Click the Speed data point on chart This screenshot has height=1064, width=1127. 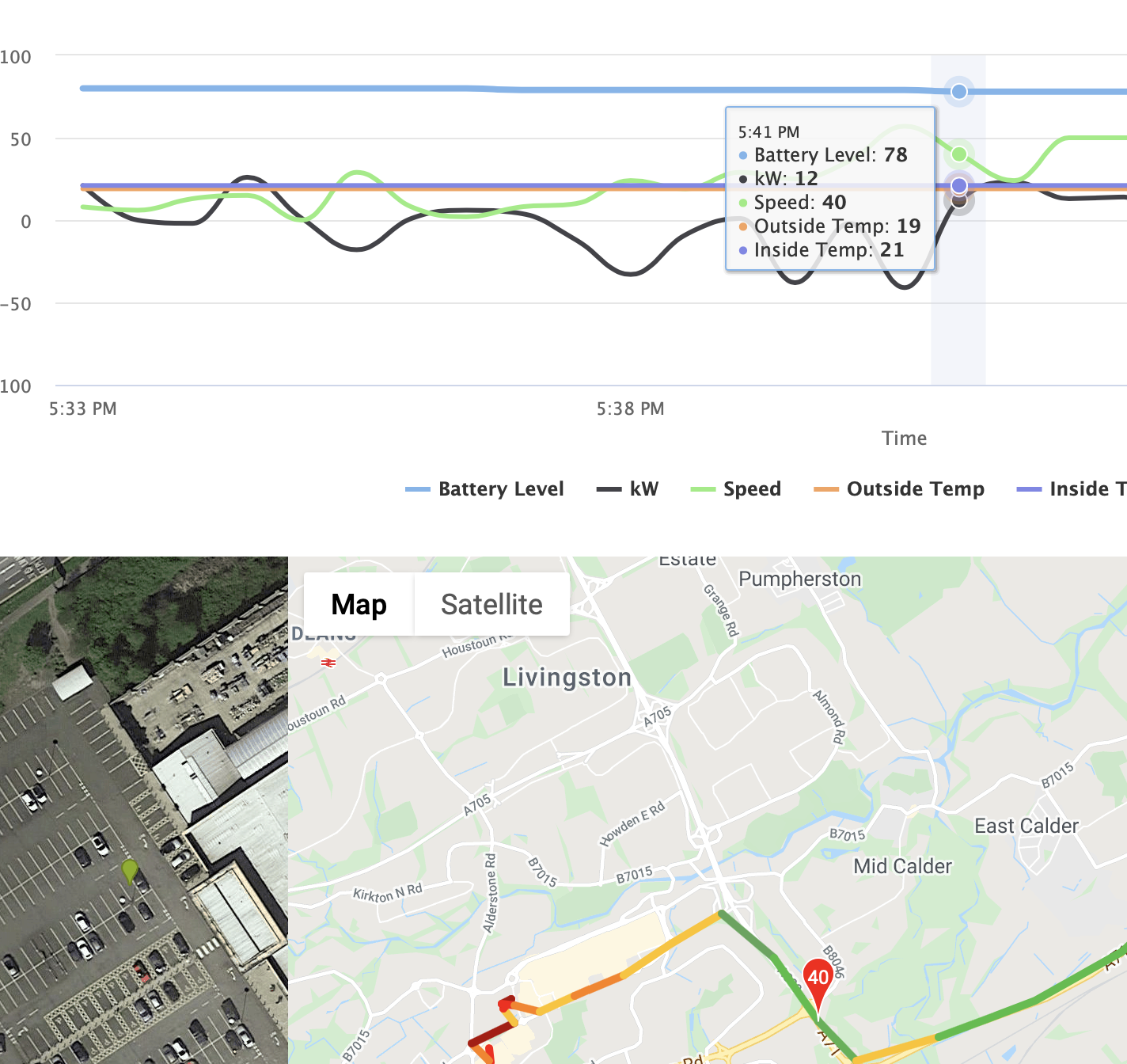point(959,154)
